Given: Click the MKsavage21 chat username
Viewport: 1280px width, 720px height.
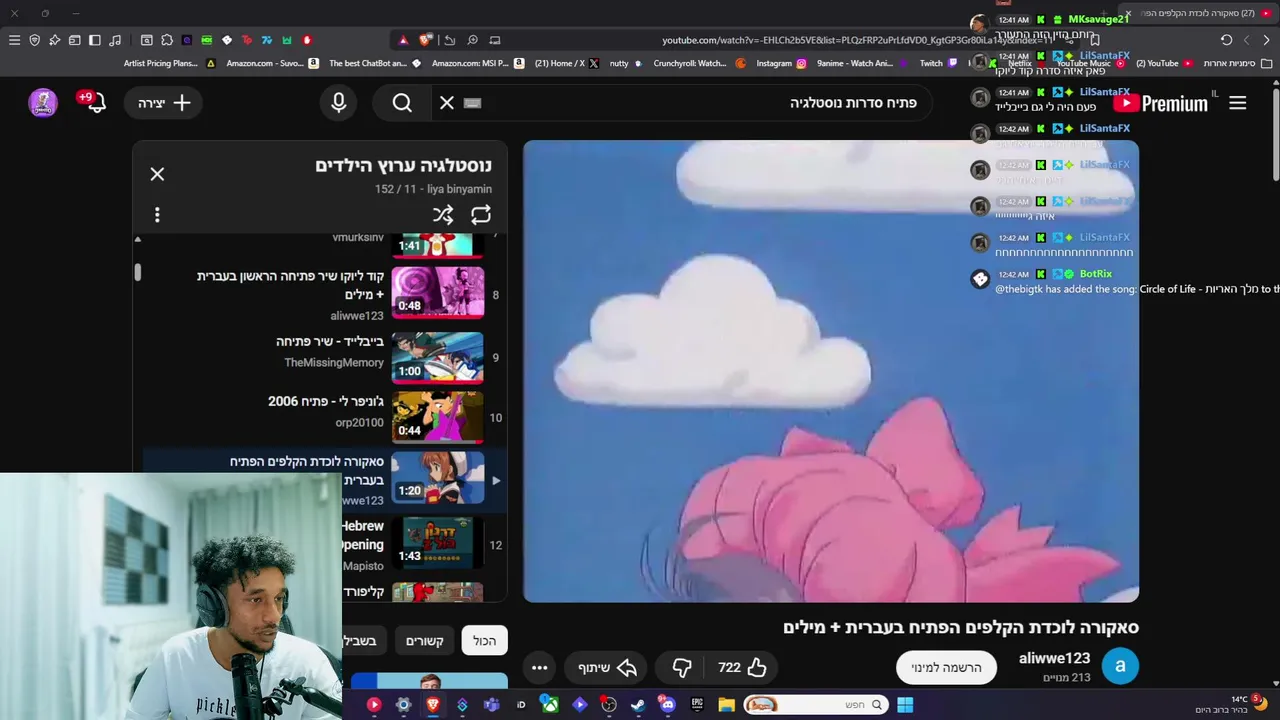Looking at the screenshot, I should tap(1098, 19).
